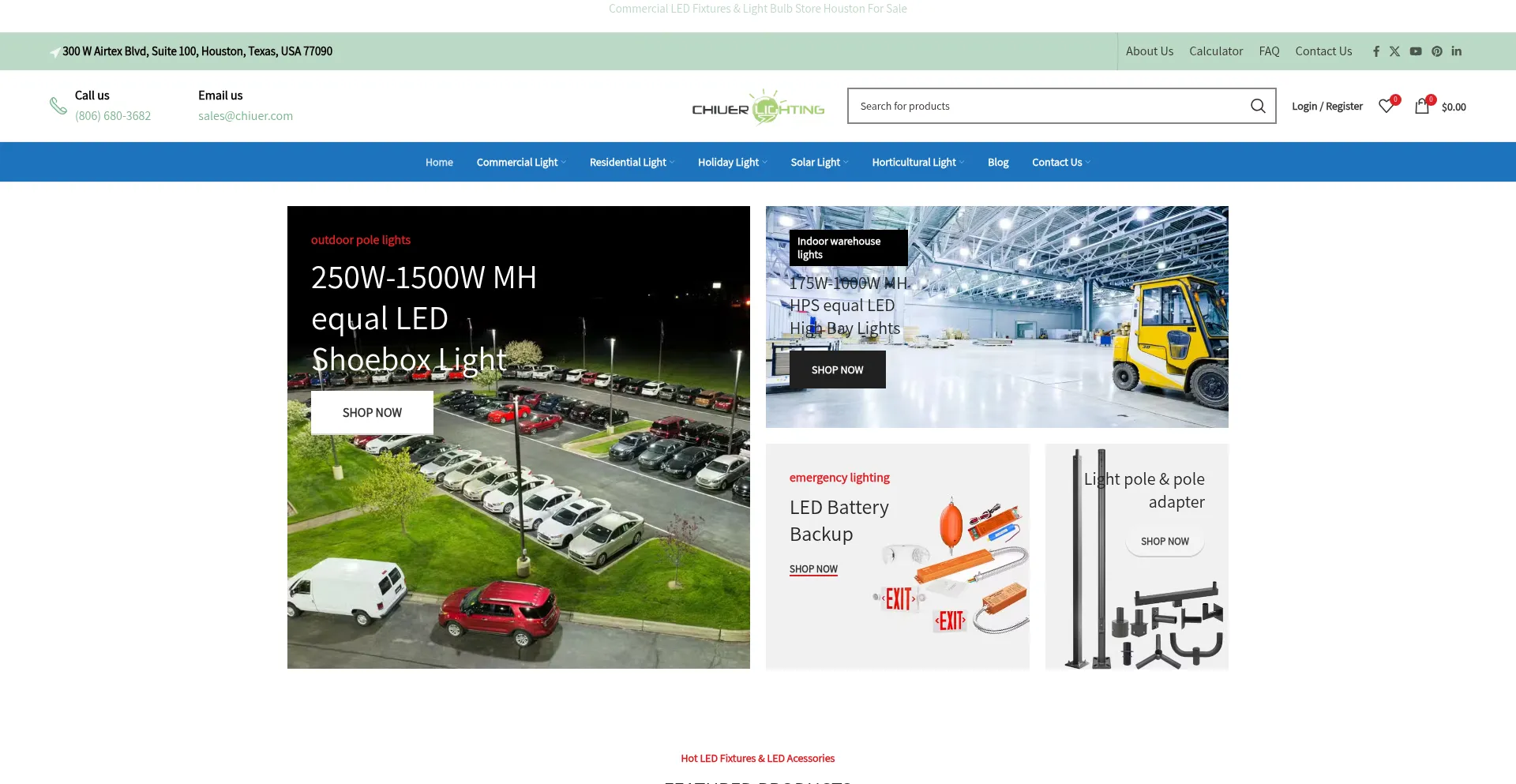
Task: Click the 'Commercial LED Fixtures & Light Bulb Store' tagline
Action: pos(758,9)
